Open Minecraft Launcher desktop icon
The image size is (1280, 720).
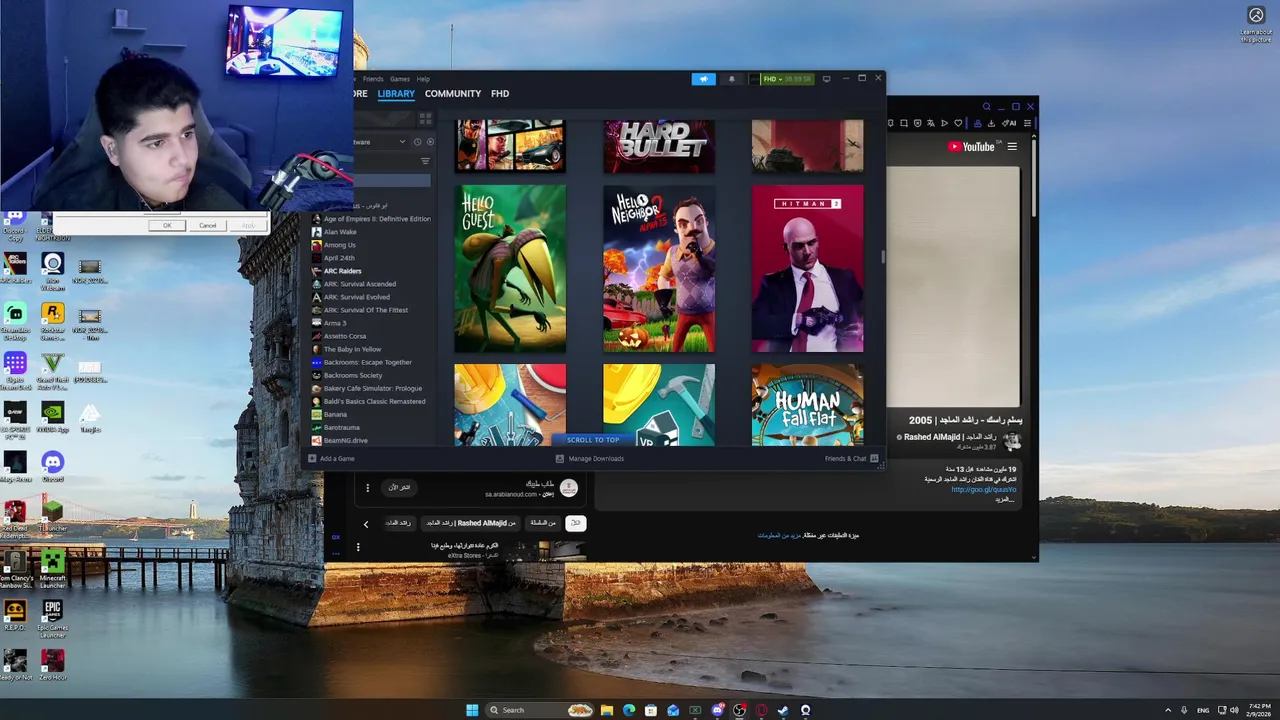click(x=52, y=568)
